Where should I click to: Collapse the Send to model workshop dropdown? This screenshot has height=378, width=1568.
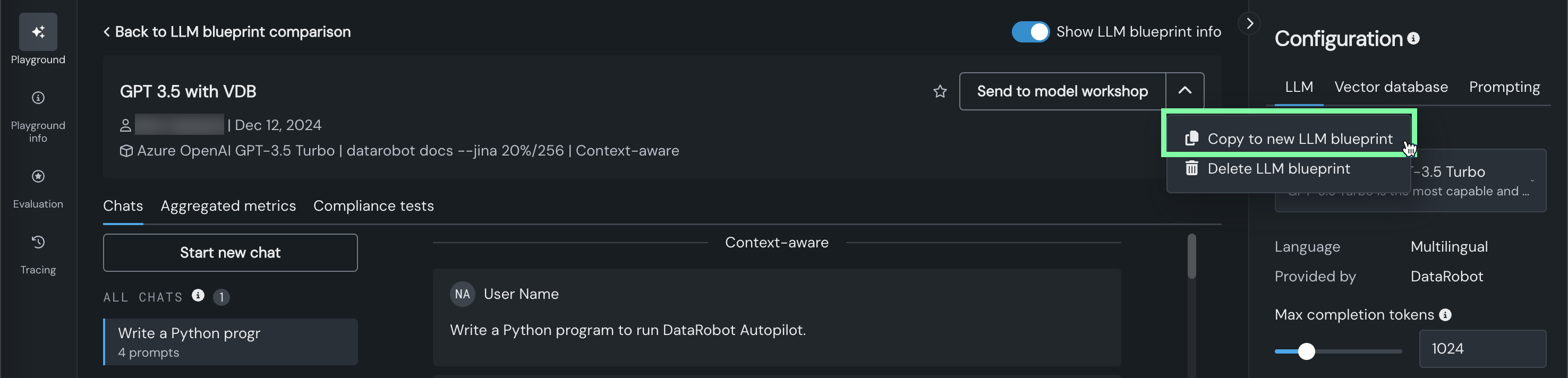pos(1184,91)
